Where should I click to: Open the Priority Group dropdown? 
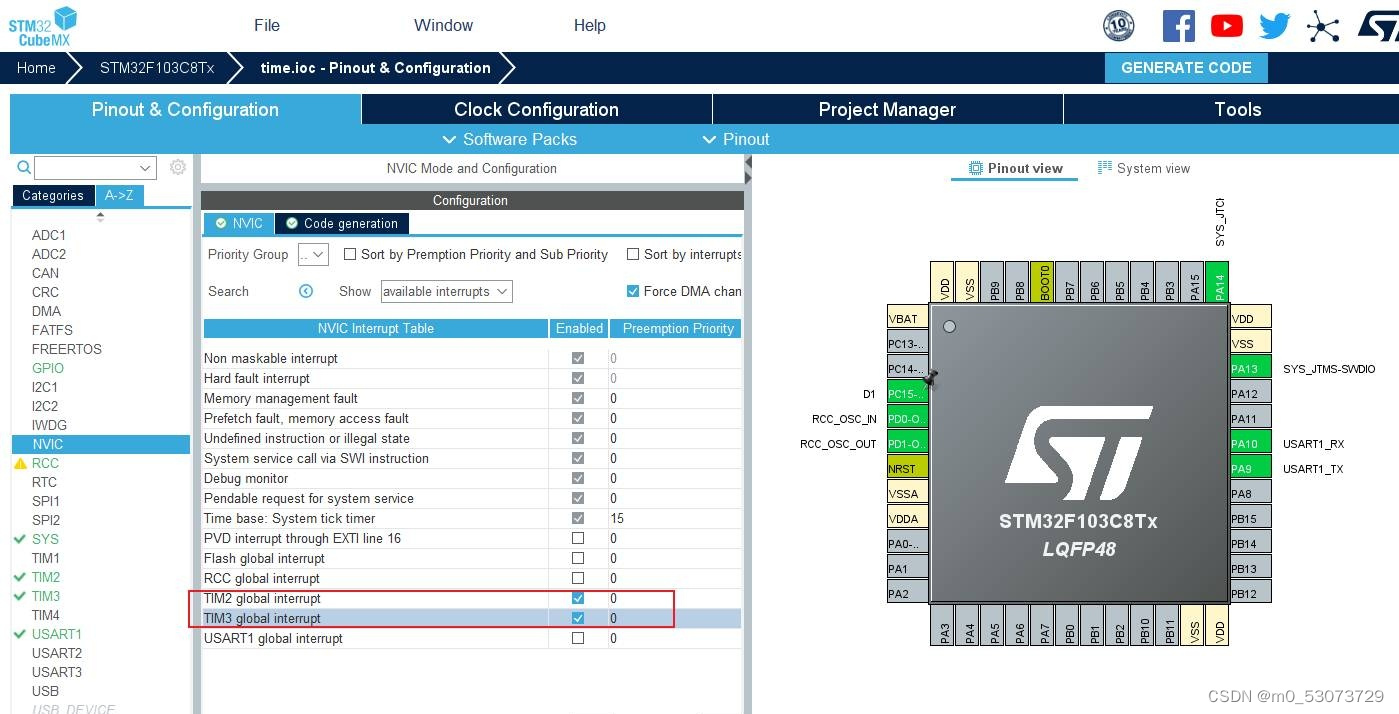coord(313,254)
